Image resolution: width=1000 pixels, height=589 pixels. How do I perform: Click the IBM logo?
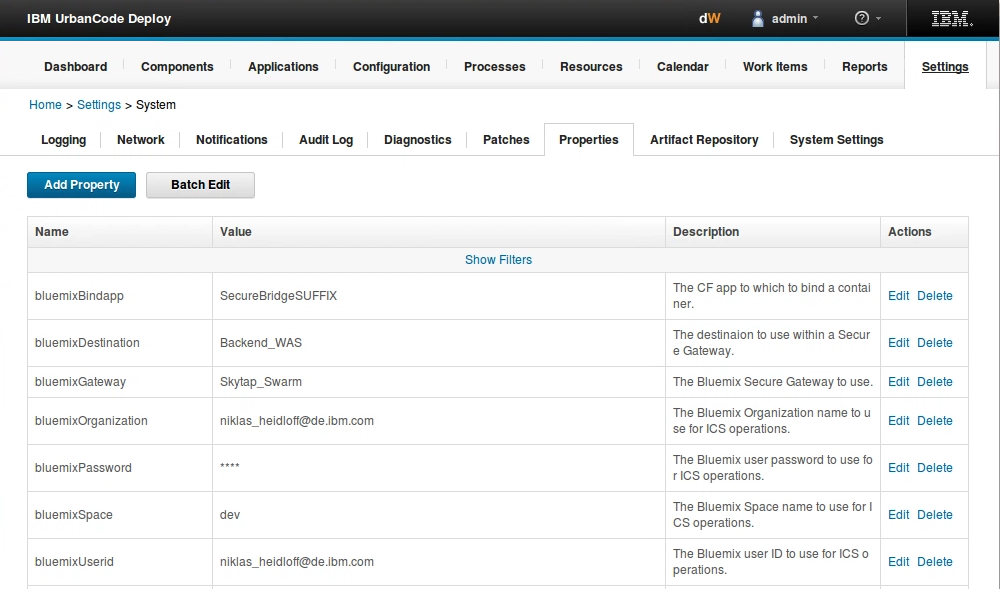952,18
